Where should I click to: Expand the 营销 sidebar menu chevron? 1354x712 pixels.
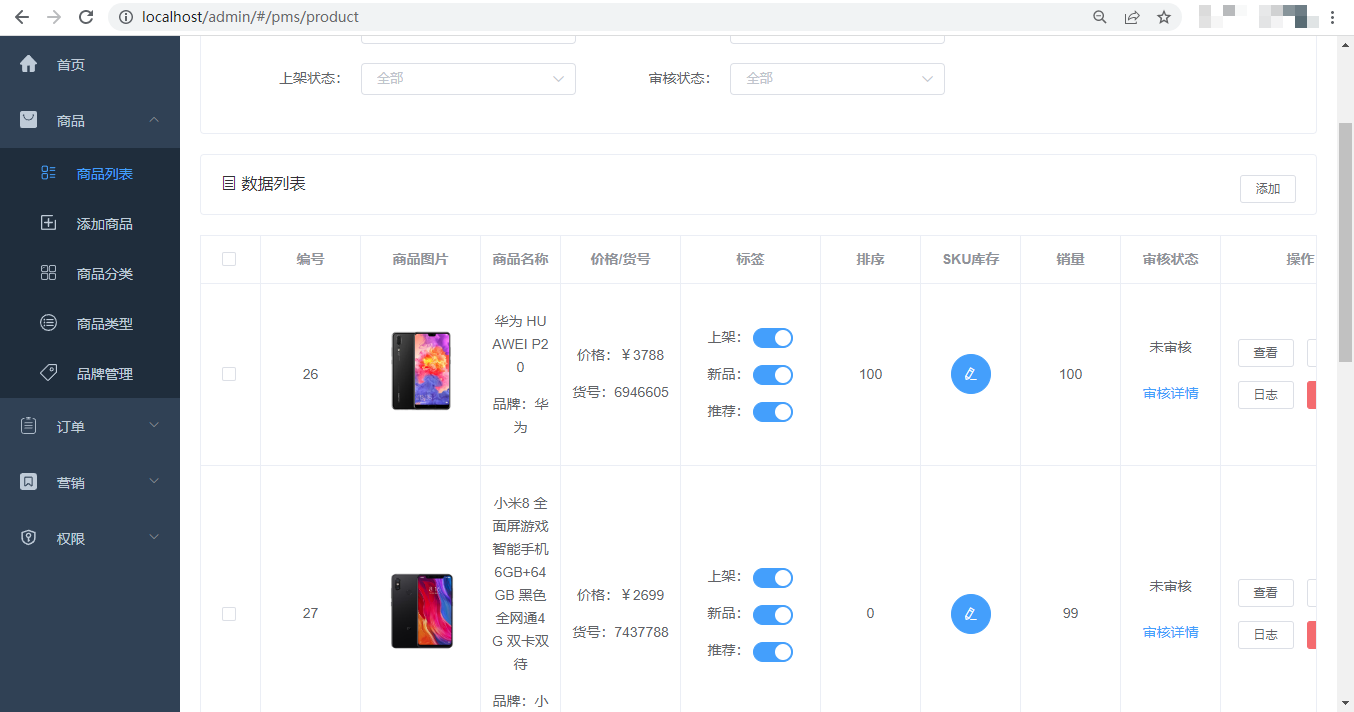coord(154,482)
